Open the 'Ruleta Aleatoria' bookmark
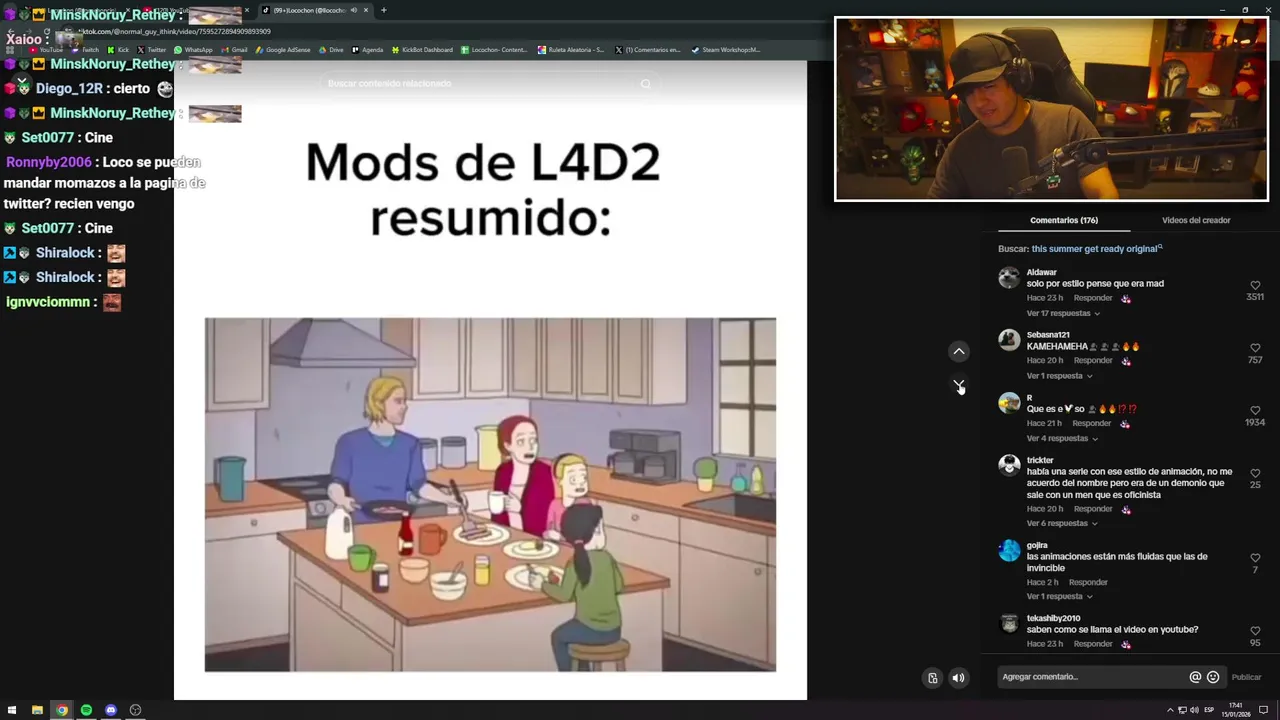The image size is (1280, 720). click(571, 49)
